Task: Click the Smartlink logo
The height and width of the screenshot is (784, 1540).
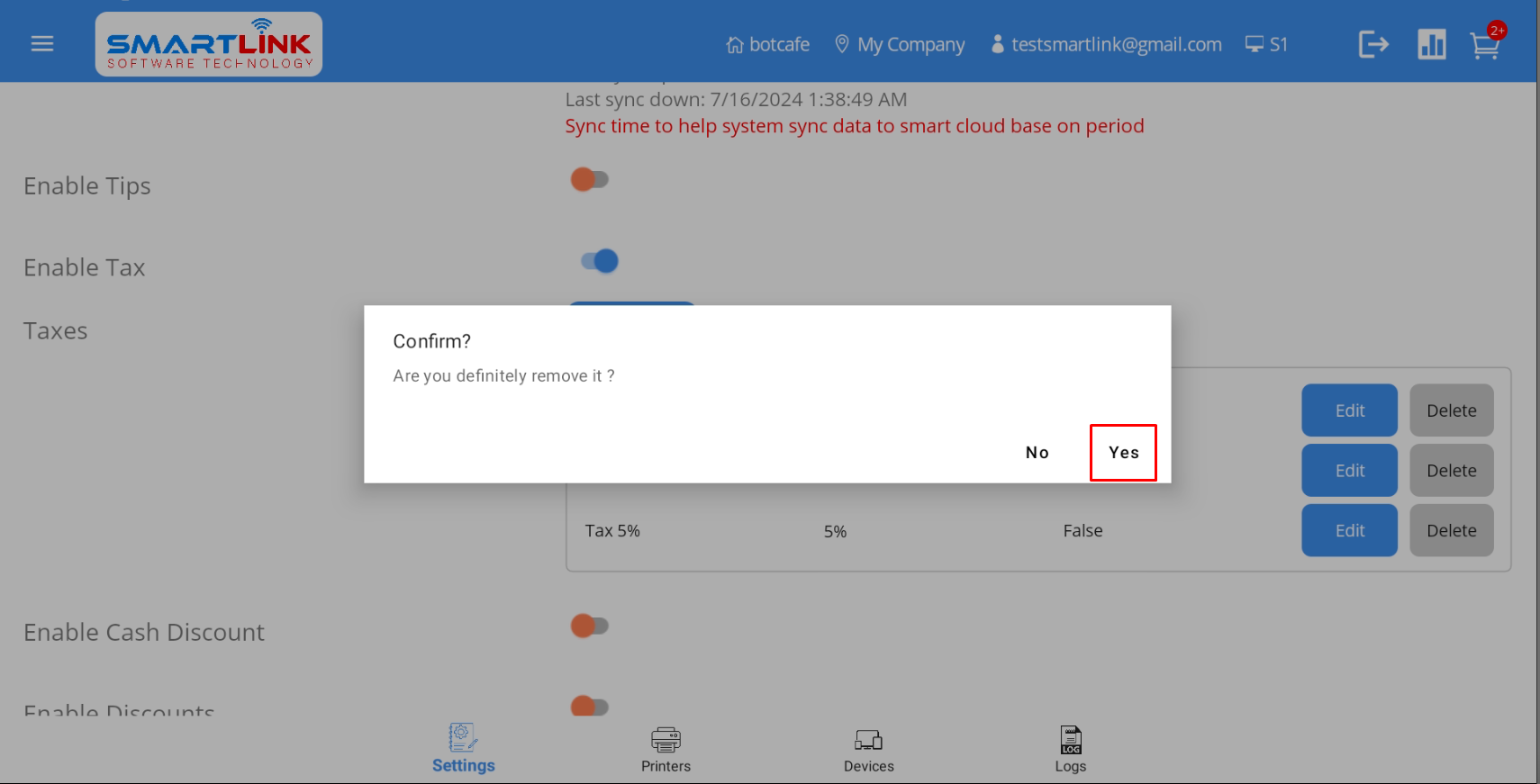Action: click(209, 44)
